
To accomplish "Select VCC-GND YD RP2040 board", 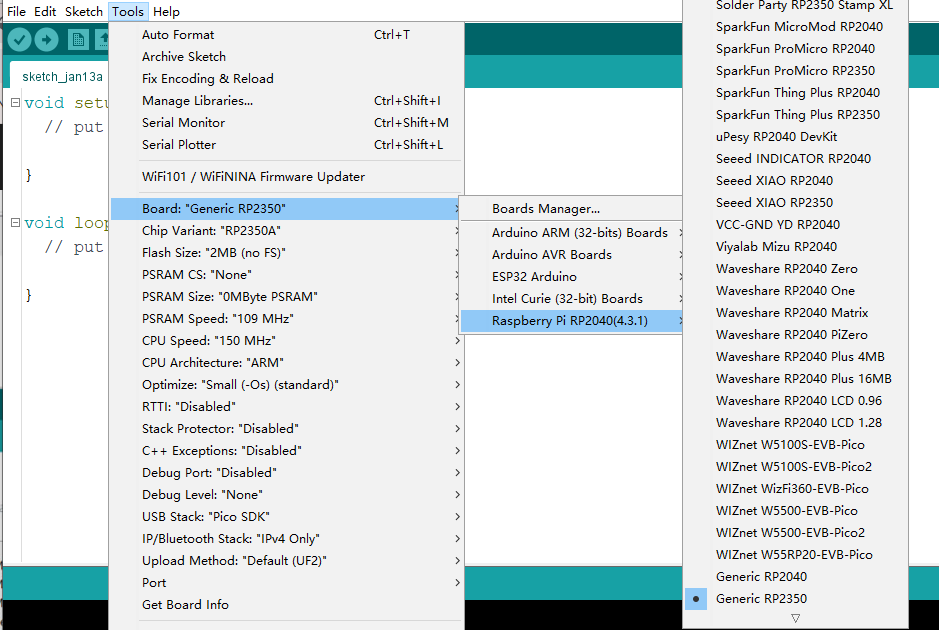I will [x=796, y=225].
